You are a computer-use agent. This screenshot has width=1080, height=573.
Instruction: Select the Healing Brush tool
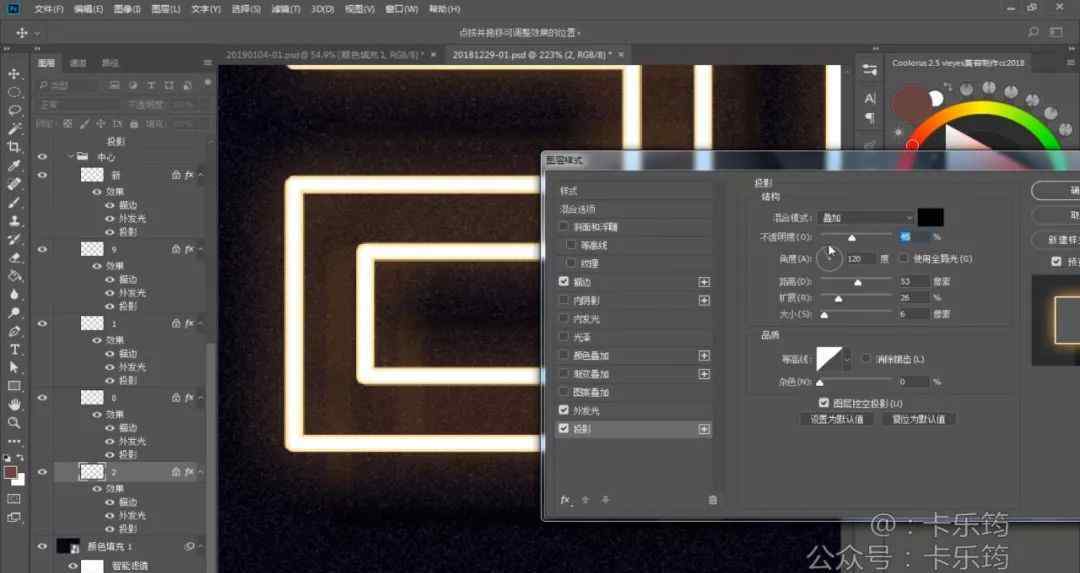[14, 184]
